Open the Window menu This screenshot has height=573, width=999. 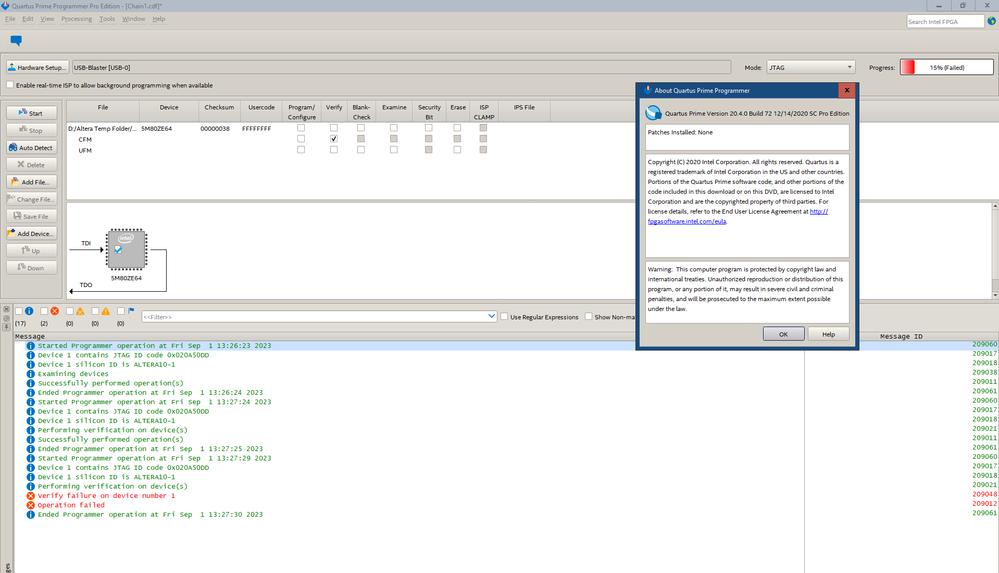coord(134,19)
